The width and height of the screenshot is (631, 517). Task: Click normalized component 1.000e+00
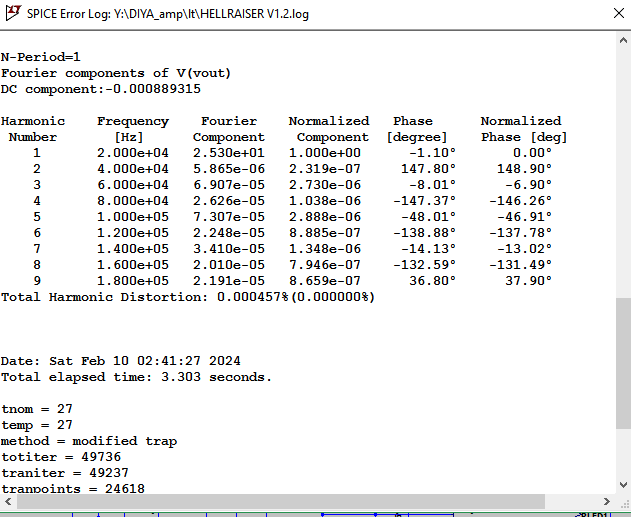(325, 153)
